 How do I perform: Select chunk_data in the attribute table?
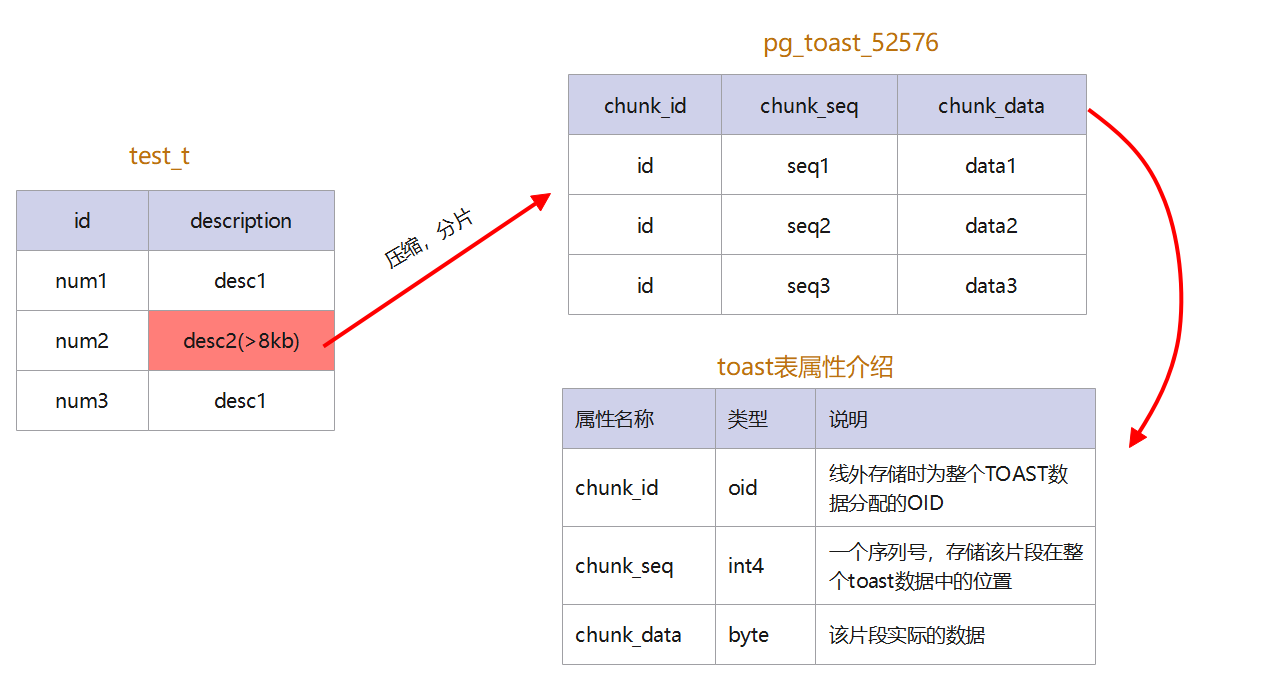tap(639, 635)
